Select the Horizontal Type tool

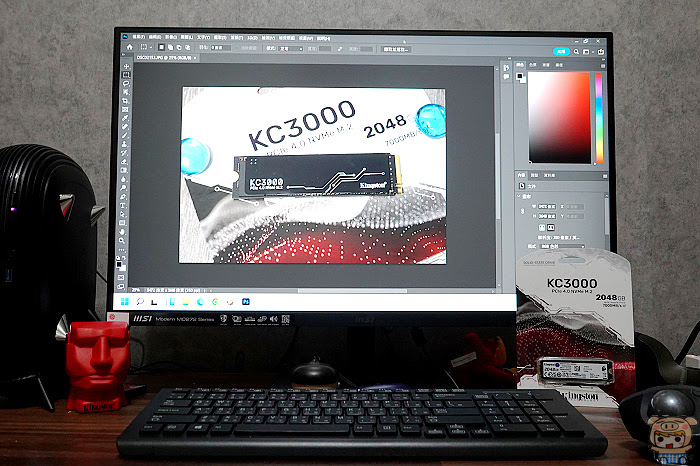123,206
